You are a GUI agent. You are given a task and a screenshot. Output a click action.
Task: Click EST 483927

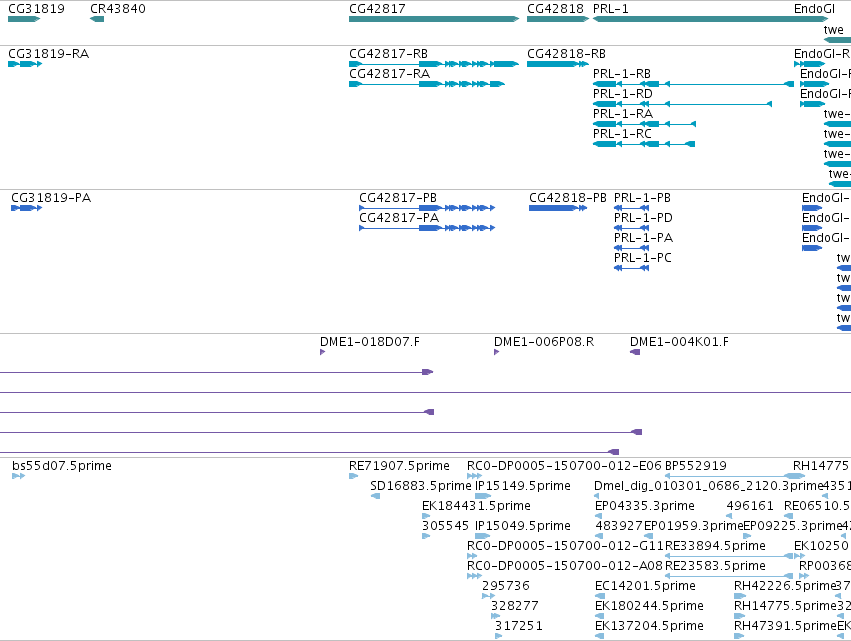point(600,537)
